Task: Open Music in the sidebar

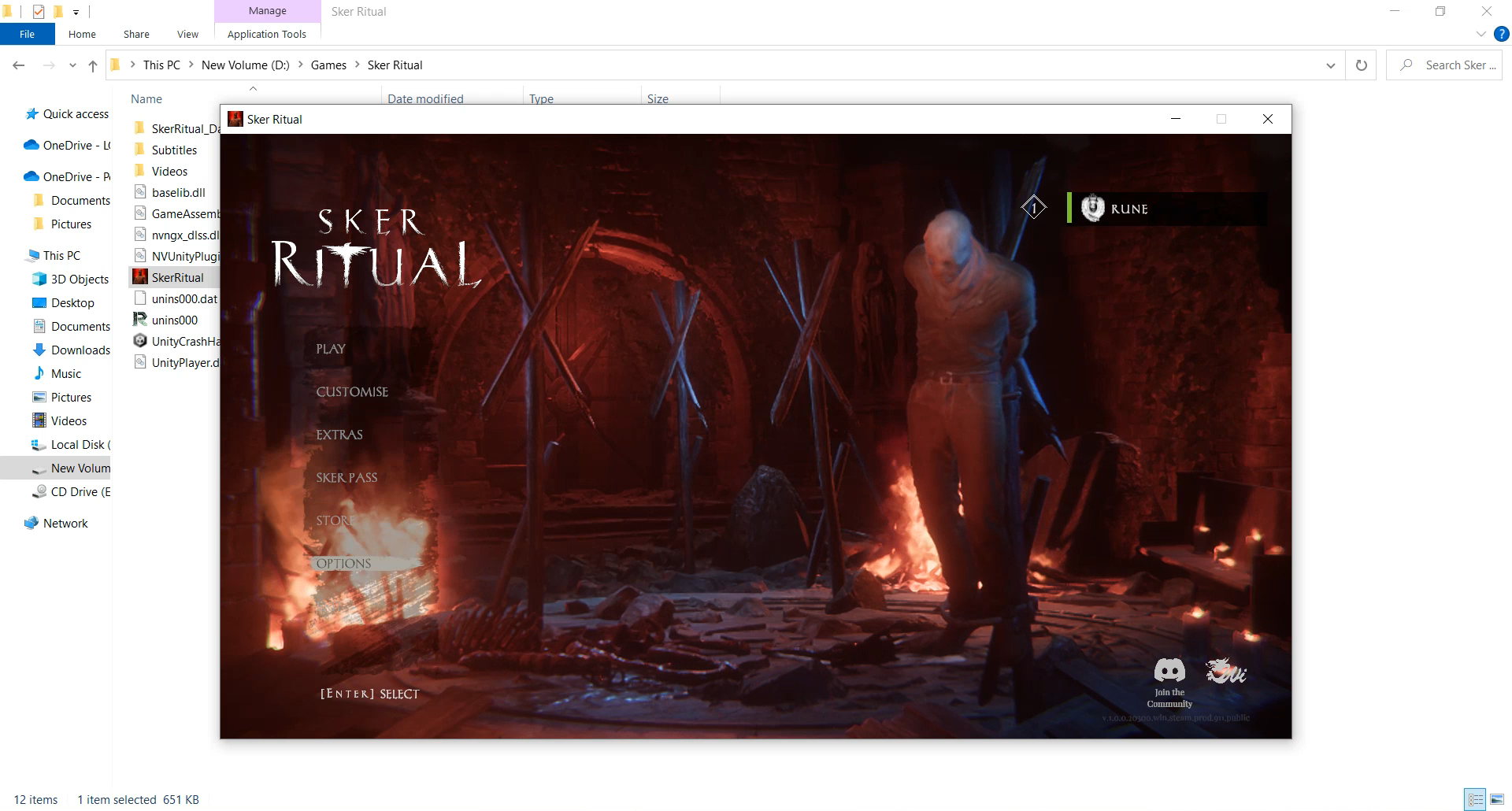Action: click(x=57, y=374)
